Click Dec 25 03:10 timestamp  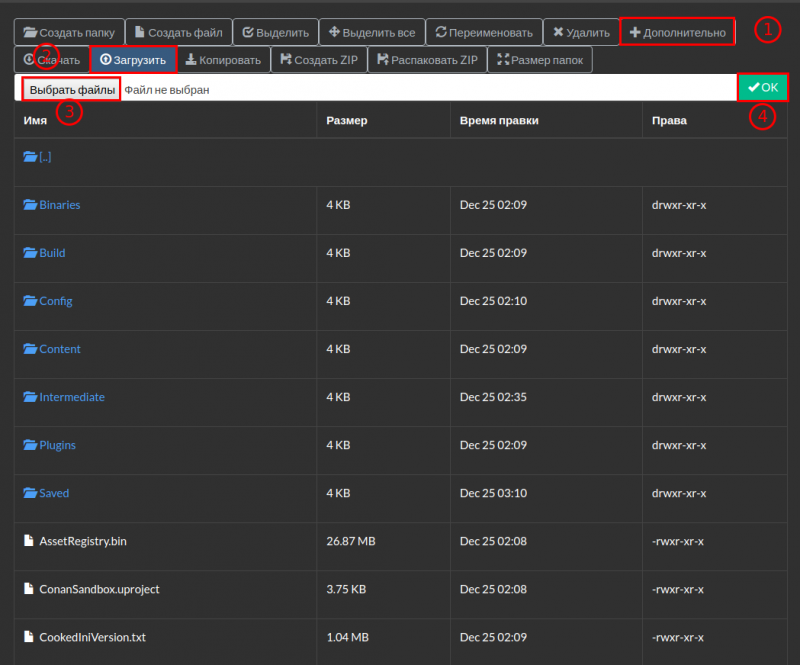[493, 493]
